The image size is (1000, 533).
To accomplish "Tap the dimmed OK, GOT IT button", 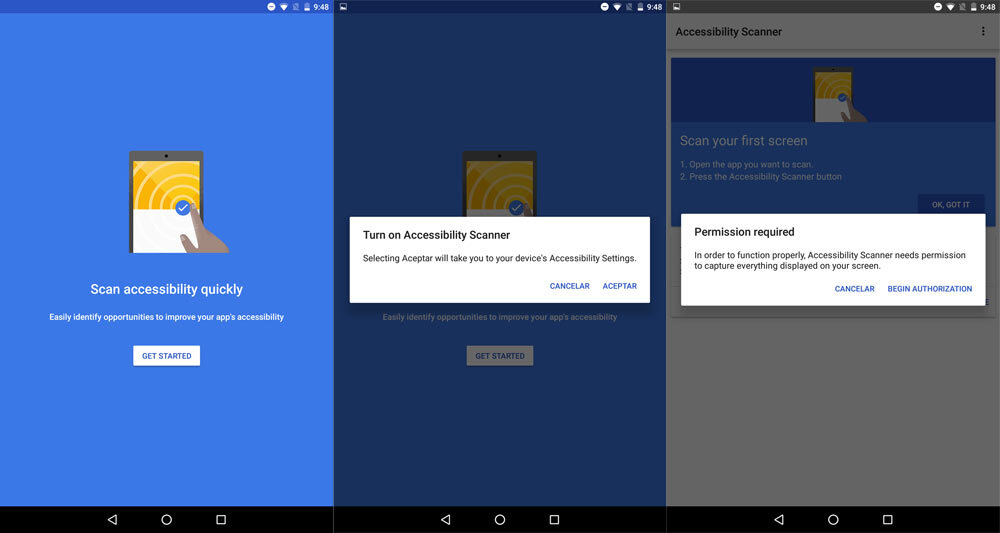I will (950, 205).
